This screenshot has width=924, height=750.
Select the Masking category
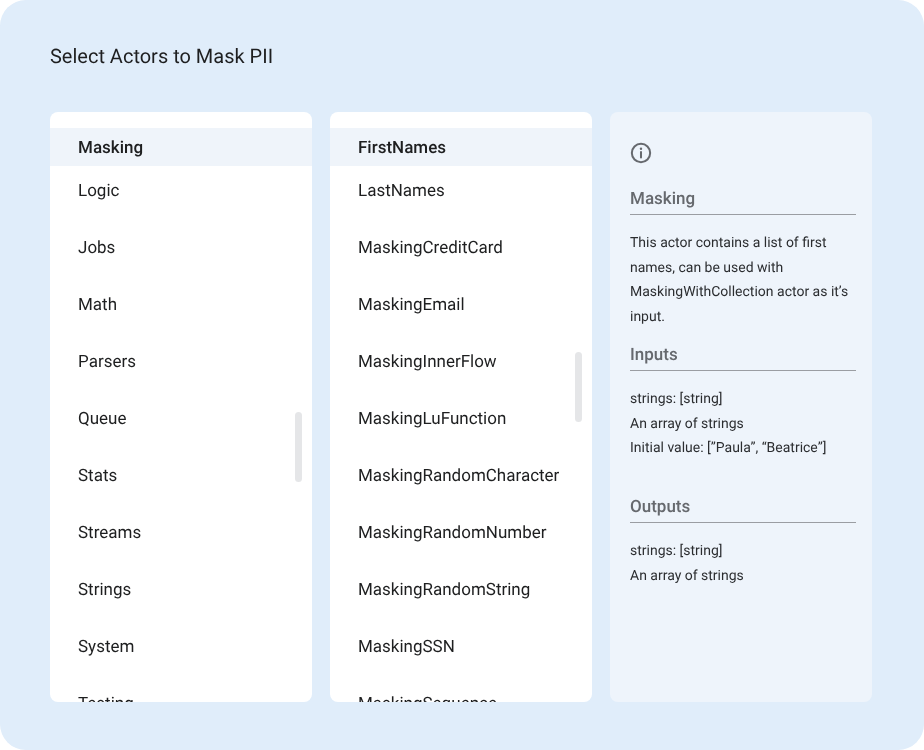pos(181,147)
